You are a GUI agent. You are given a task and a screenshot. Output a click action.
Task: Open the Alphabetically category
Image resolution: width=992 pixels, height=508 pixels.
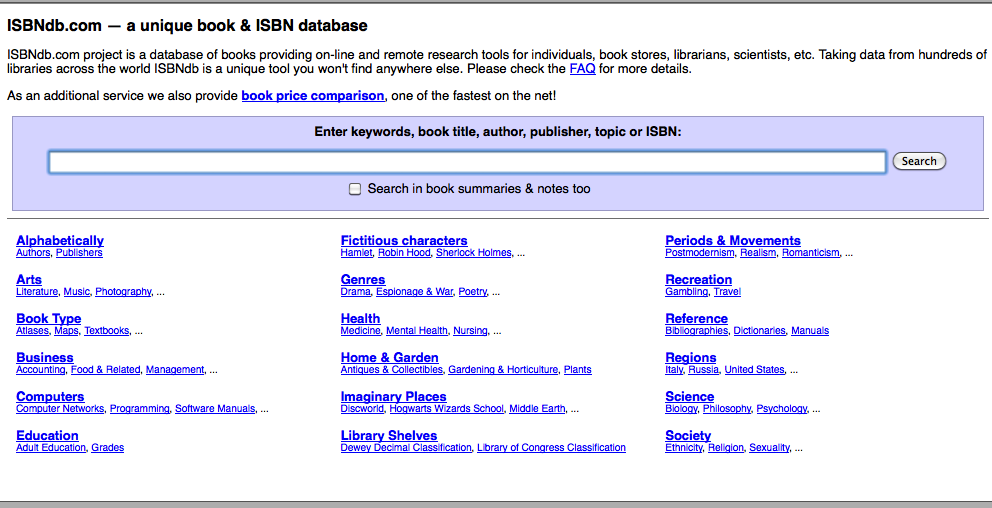pyautogui.click(x=60, y=240)
